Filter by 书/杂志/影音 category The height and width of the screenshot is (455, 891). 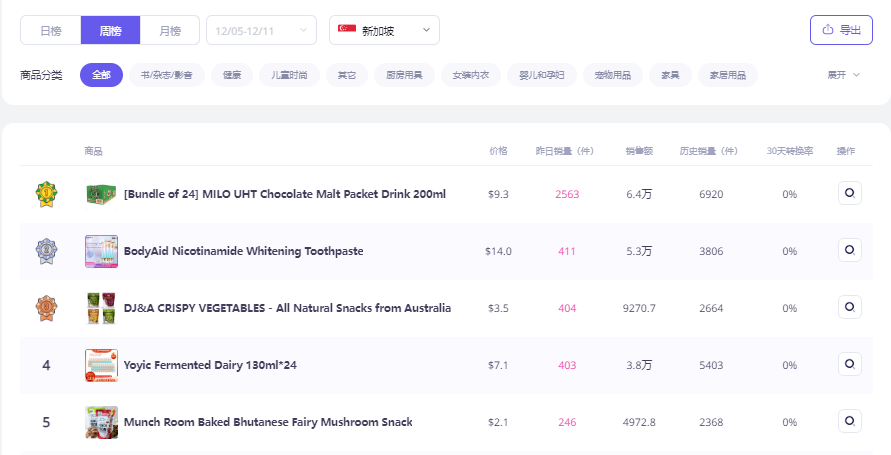tap(166, 75)
